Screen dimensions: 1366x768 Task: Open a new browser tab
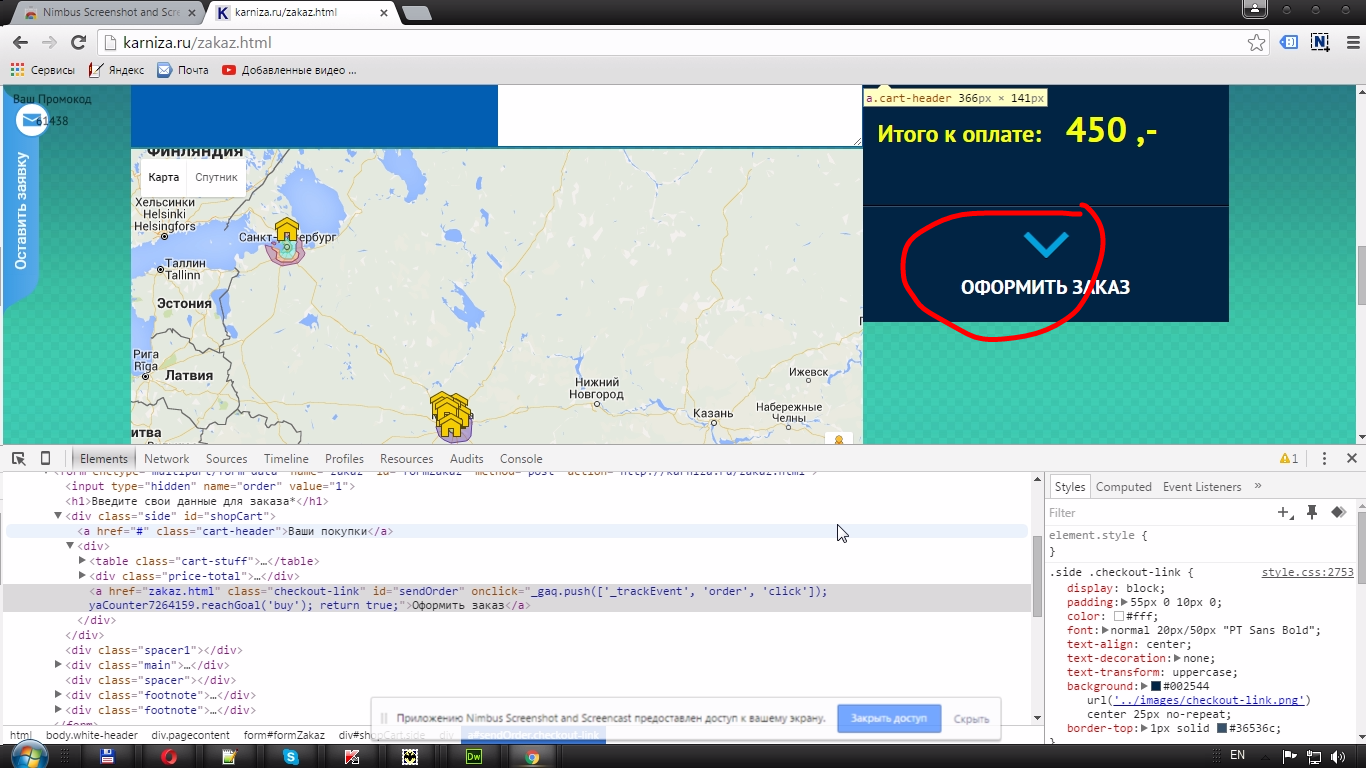point(416,13)
